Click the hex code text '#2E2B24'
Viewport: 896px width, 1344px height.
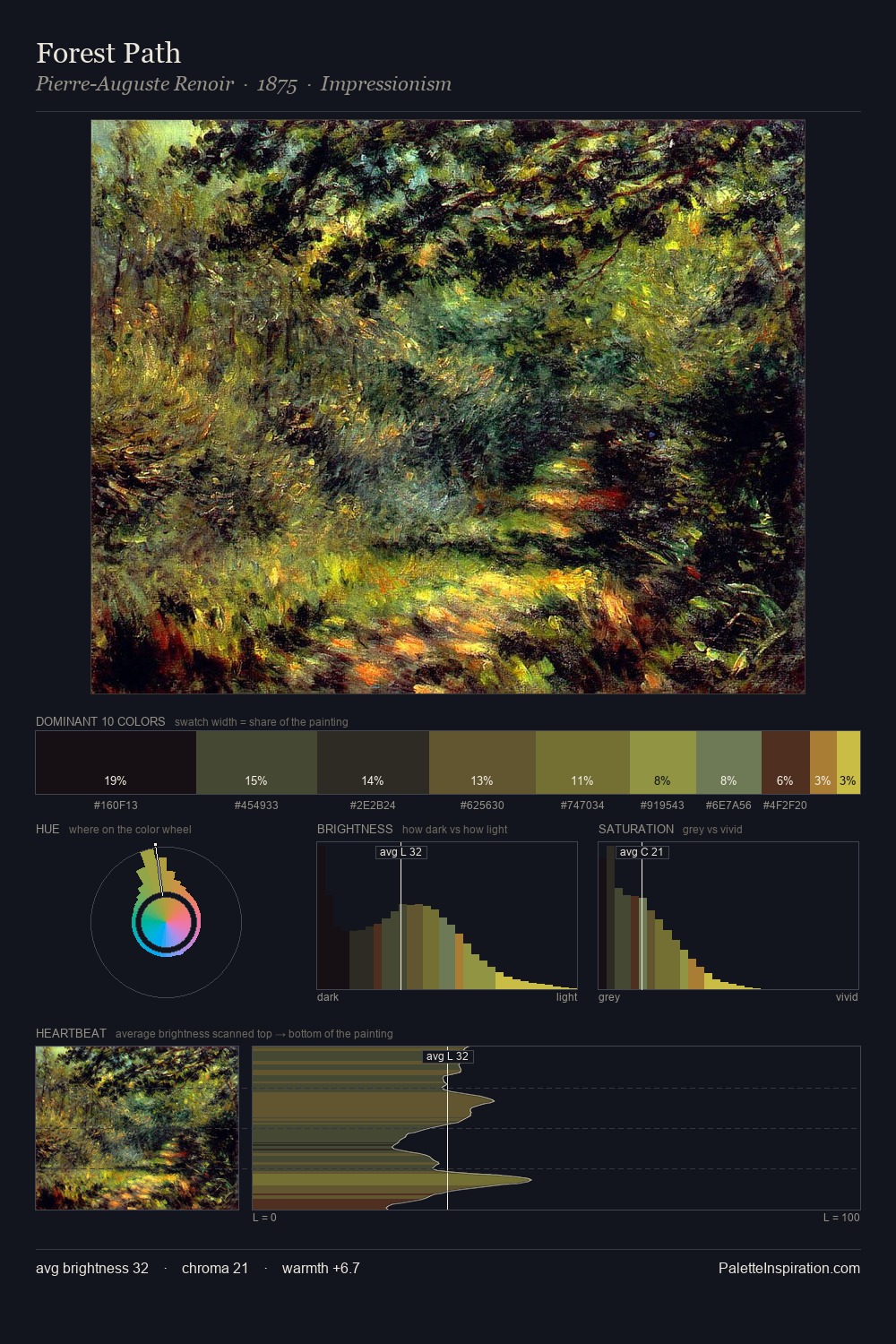(373, 806)
